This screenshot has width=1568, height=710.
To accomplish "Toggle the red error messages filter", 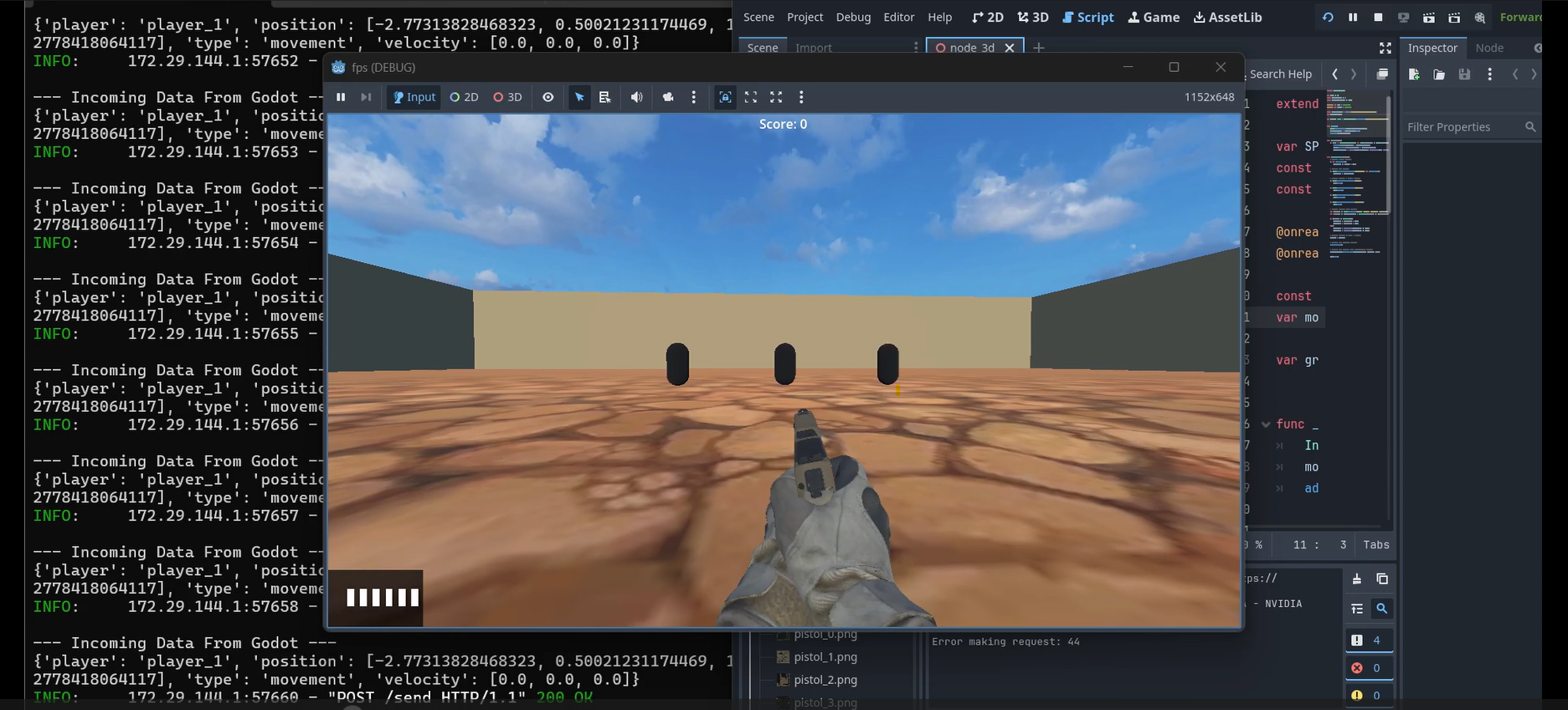I will (x=1369, y=668).
